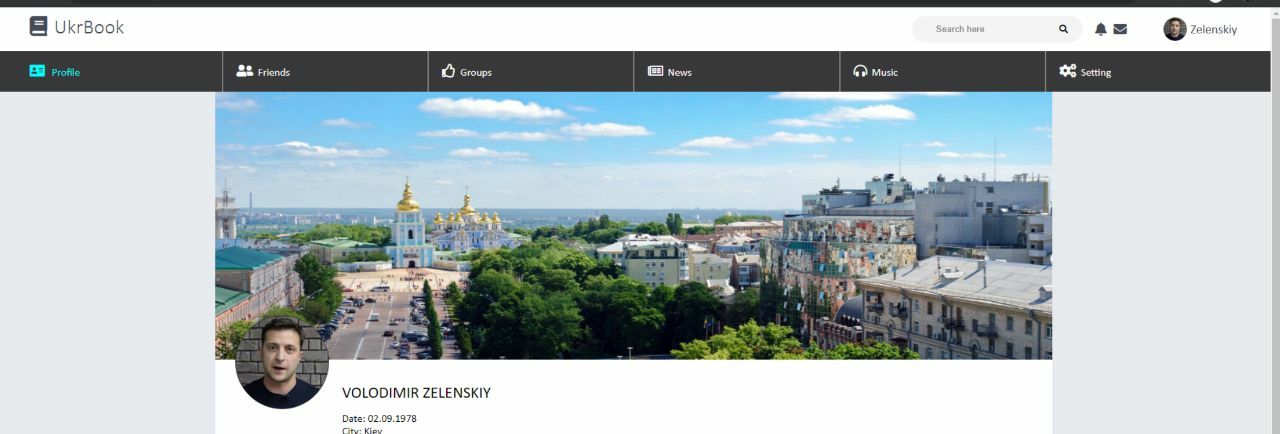Open messages via the envelope icon
This screenshot has height=434, width=1280.
point(1120,29)
